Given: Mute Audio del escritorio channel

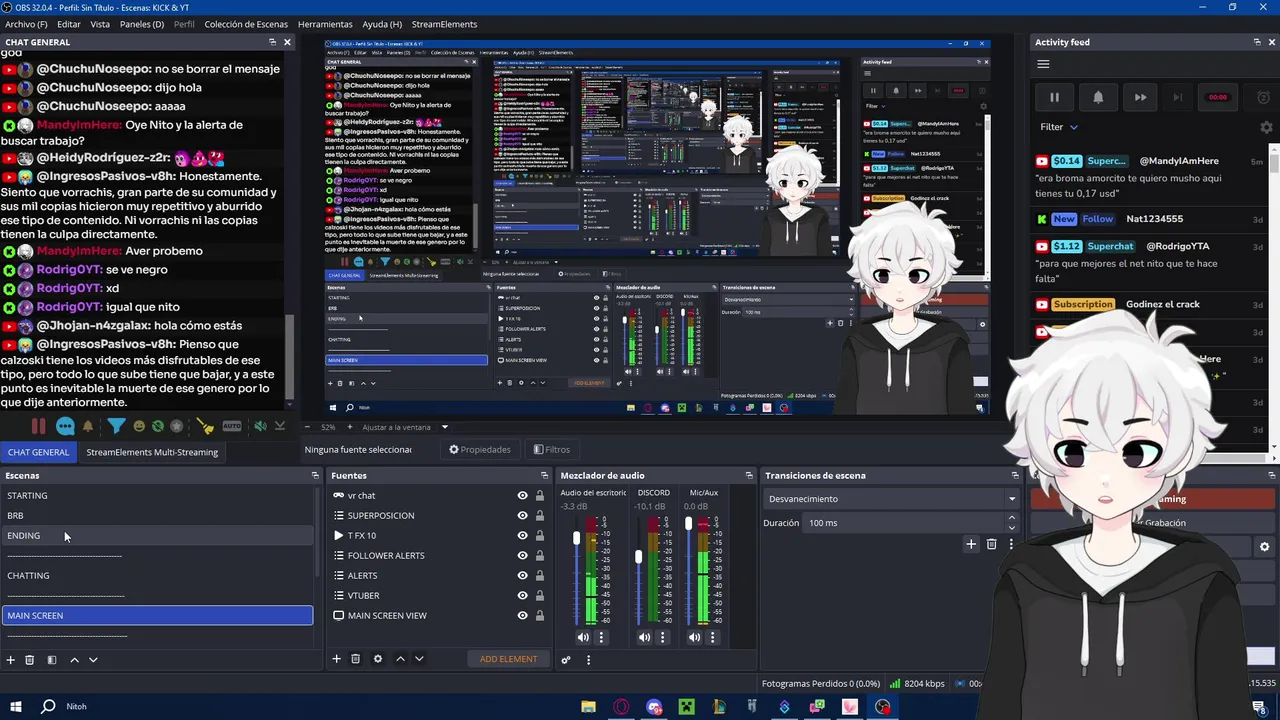Looking at the screenshot, I should [583, 637].
